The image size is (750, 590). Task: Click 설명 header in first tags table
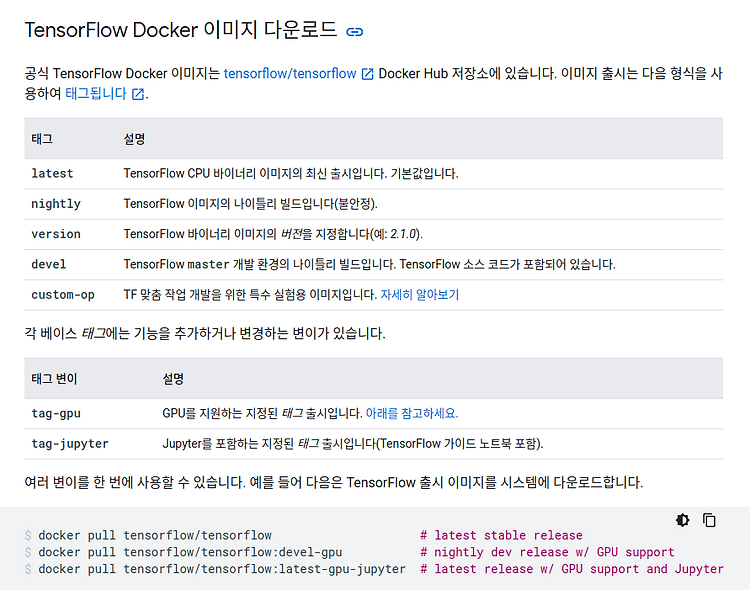(x=134, y=139)
